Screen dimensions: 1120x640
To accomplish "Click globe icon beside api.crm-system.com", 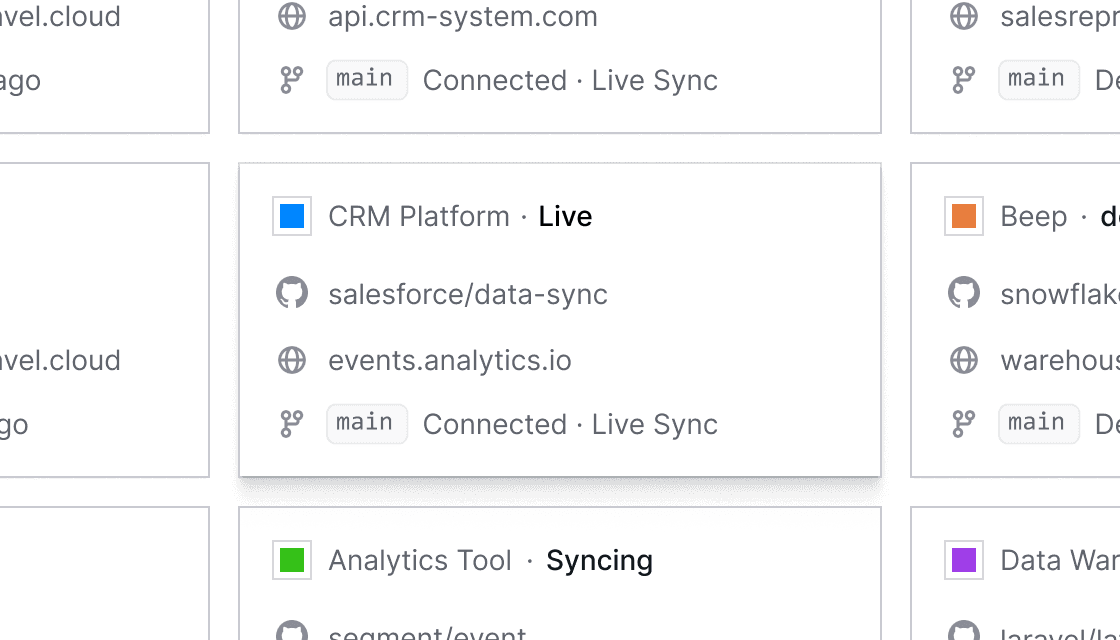I will (292, 16).
